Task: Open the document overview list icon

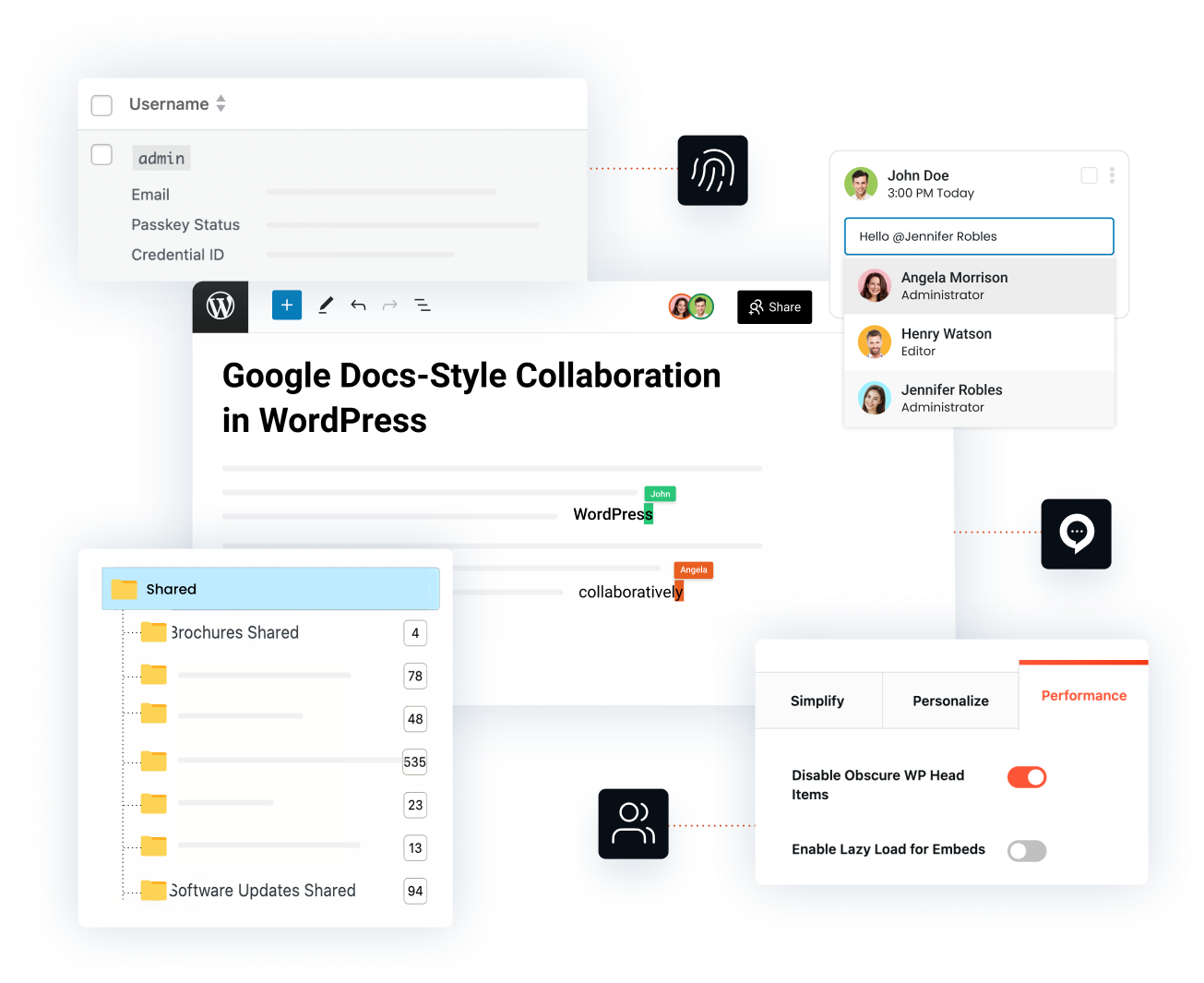Action: (423, 306)
